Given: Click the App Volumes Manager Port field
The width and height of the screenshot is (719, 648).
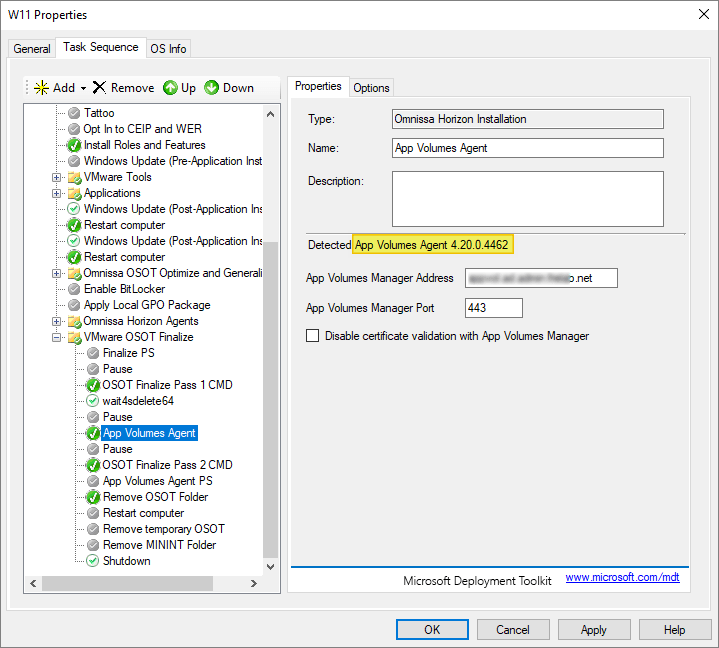Looking at the screenshot, I should coord(494,308).
